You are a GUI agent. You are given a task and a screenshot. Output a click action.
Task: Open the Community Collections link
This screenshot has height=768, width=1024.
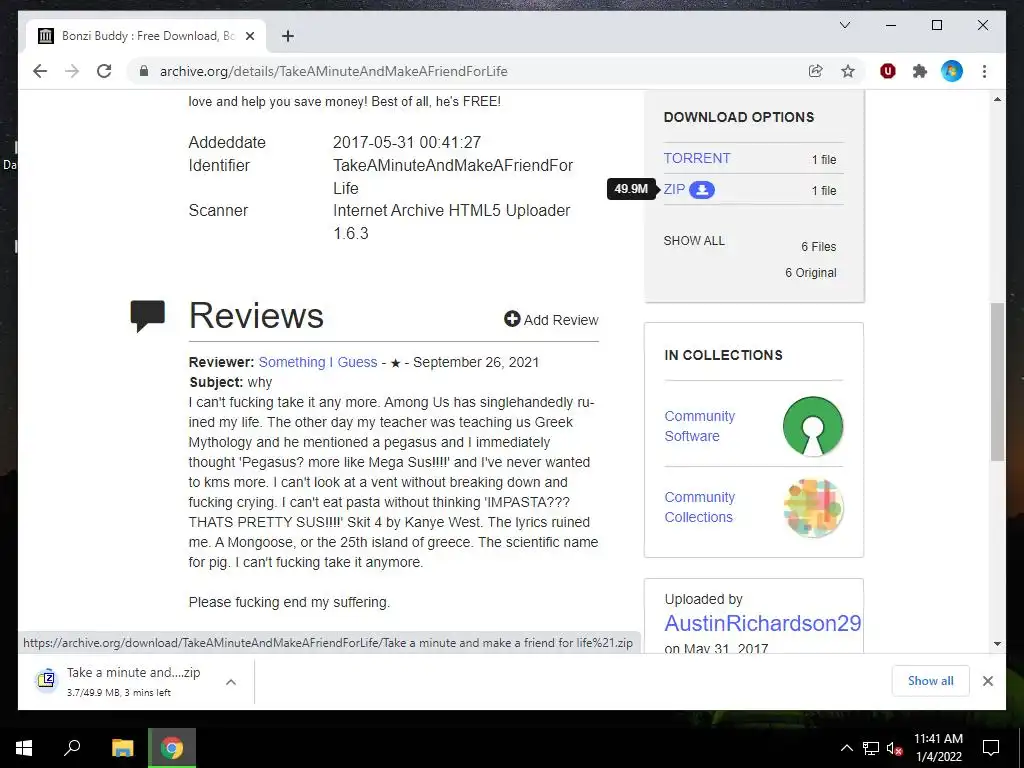tap(699, 507)
